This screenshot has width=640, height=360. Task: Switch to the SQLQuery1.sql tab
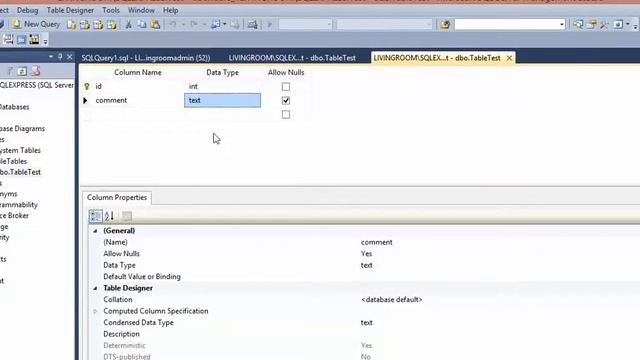pos(146,58)
